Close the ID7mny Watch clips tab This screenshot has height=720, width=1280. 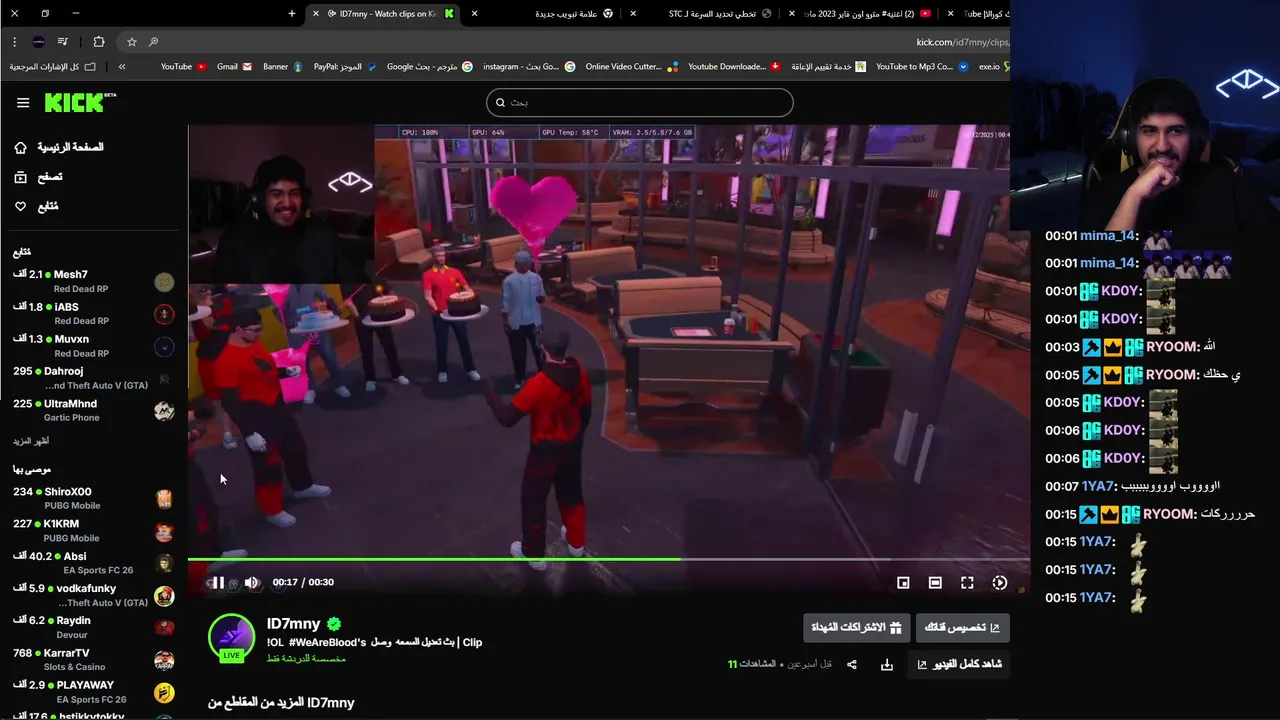[316, 13]
